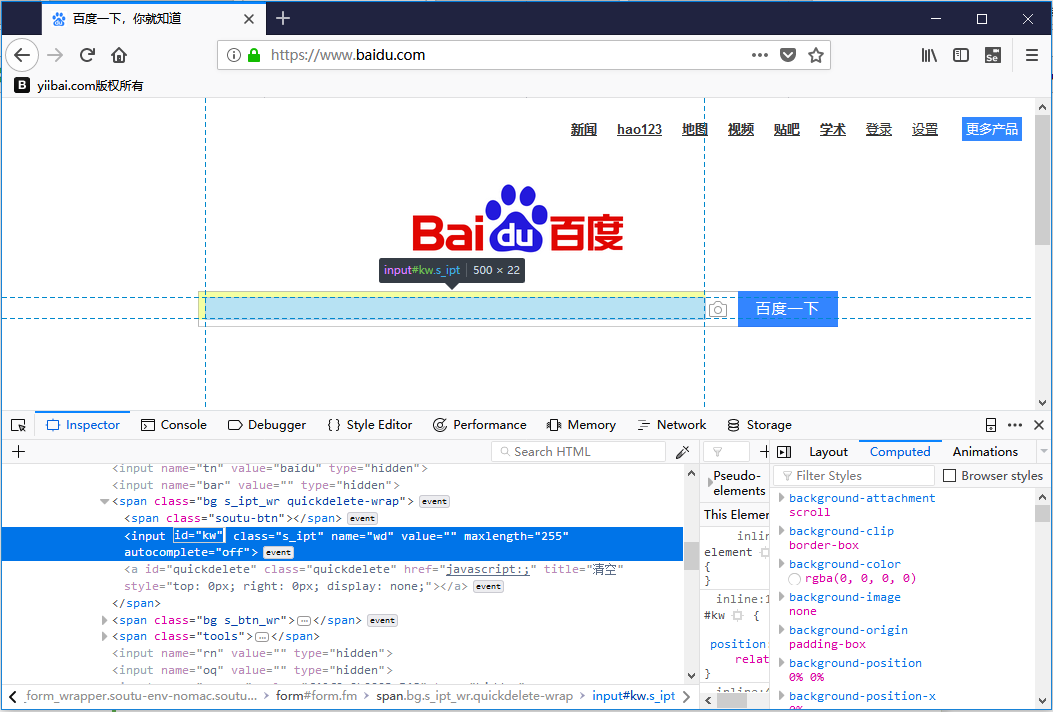
Task: Toggle the sidebar view icon
Action: coord(961,55)
